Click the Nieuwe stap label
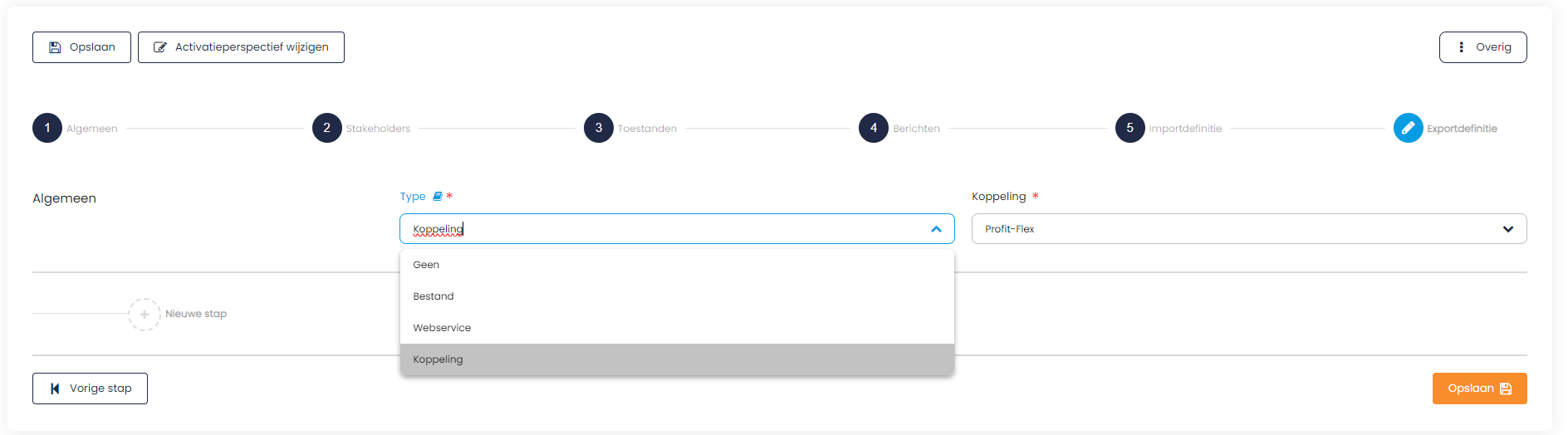The width and height of the screenshot is (1568, 435). click(196, 314)
